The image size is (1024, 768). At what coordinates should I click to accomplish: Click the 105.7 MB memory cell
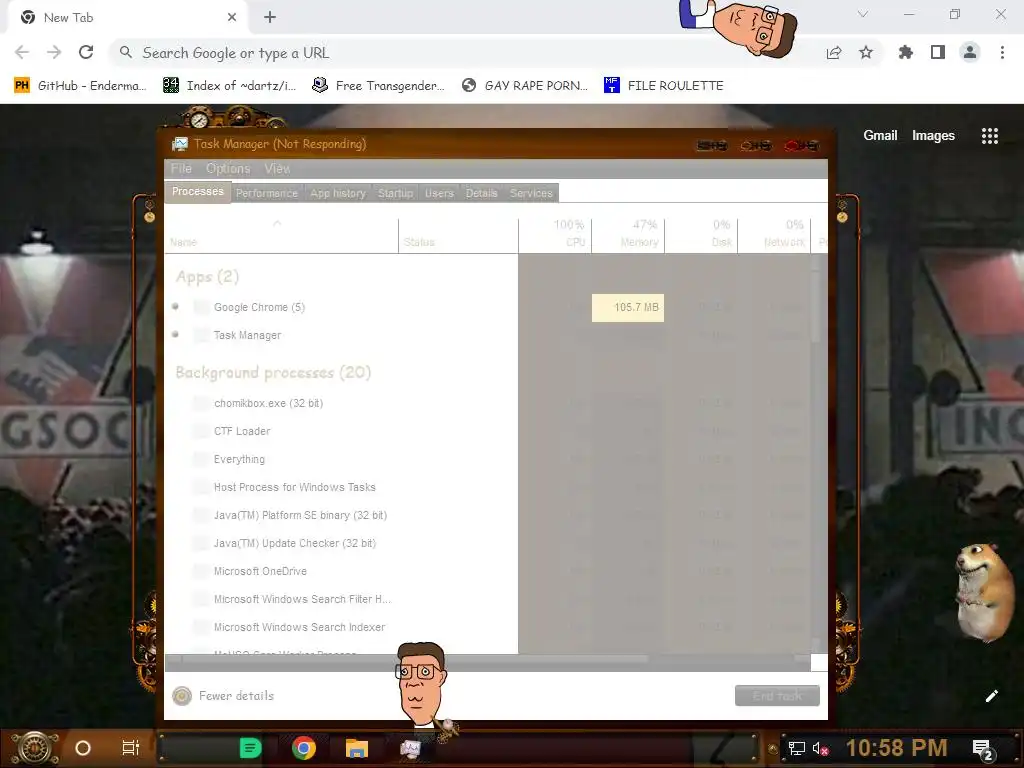coord(628,308)
